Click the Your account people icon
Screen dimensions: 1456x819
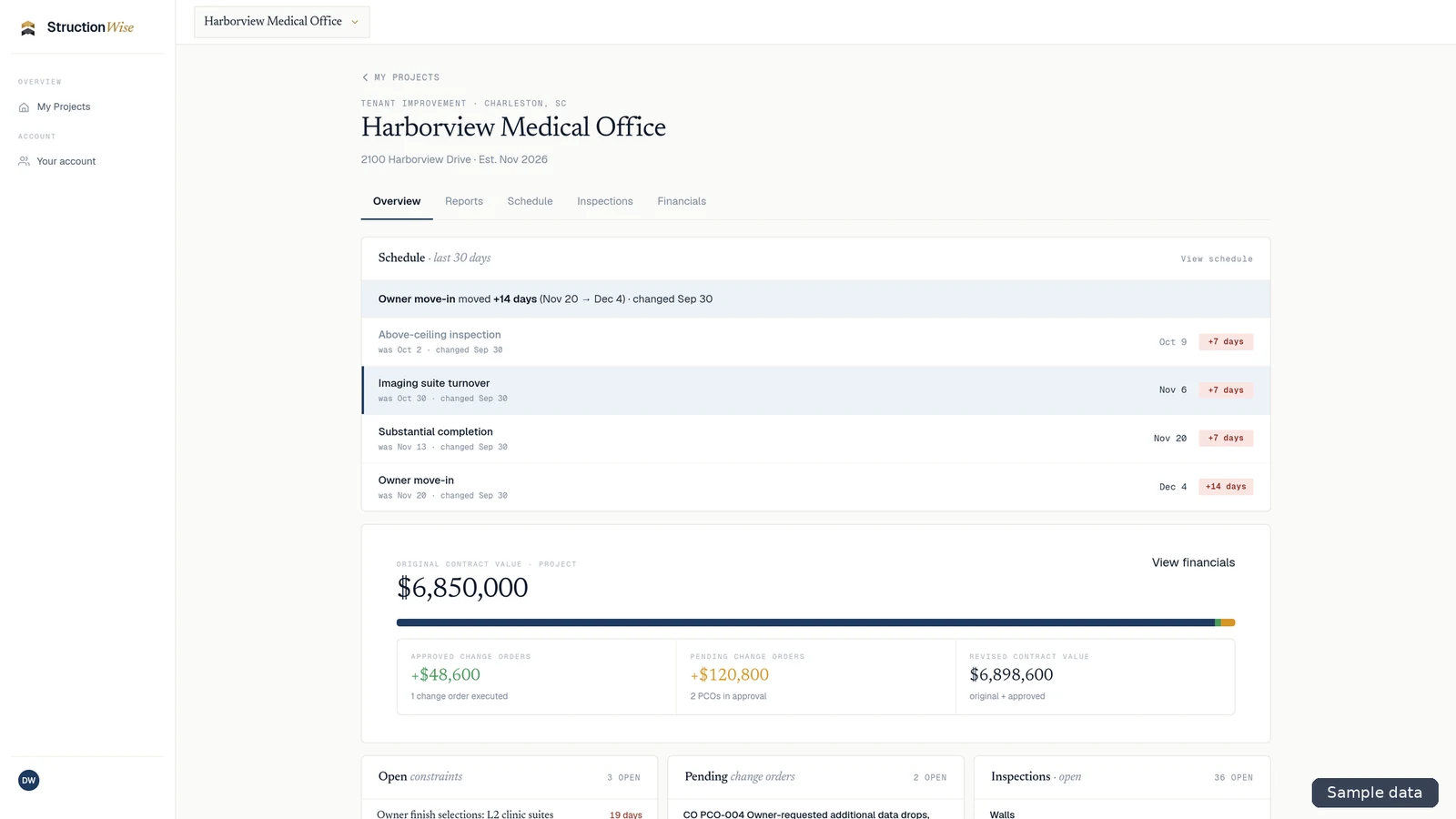click(25, 161)
